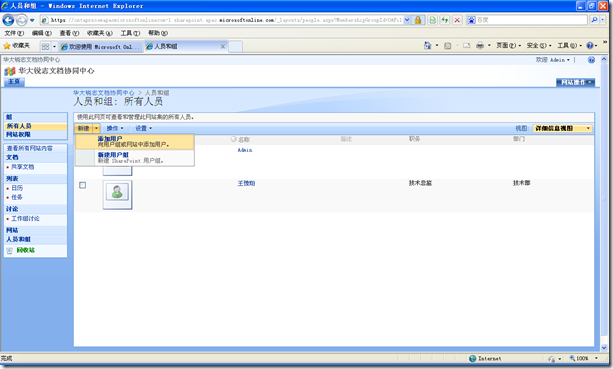Select 所有人员 in left navigation
The image size is (613, 369).
point(19,126)
